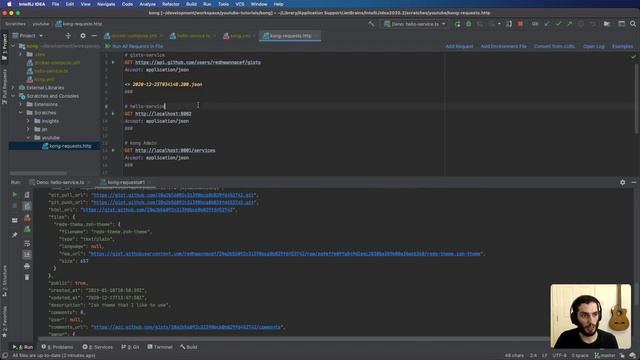Screen dimensions: 640x360
Task: Open the Services tool window tab
Action: point(98,347)
